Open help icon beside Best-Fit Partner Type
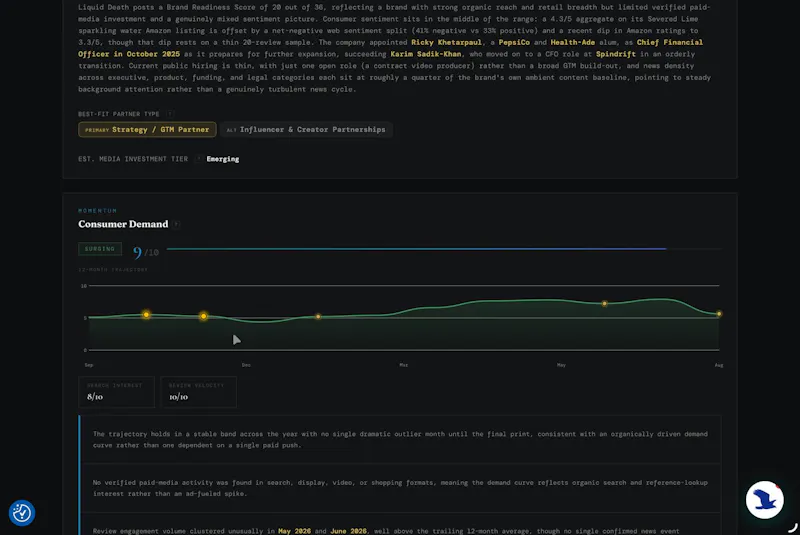The width and height of the screenshot is (800, 535). tap(170, 114)
